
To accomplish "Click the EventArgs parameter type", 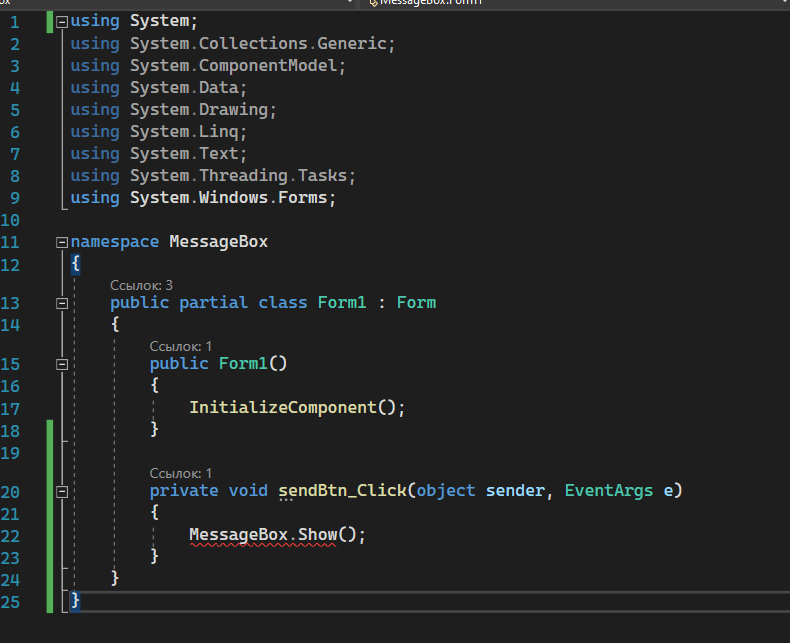I will pos(609,490).
